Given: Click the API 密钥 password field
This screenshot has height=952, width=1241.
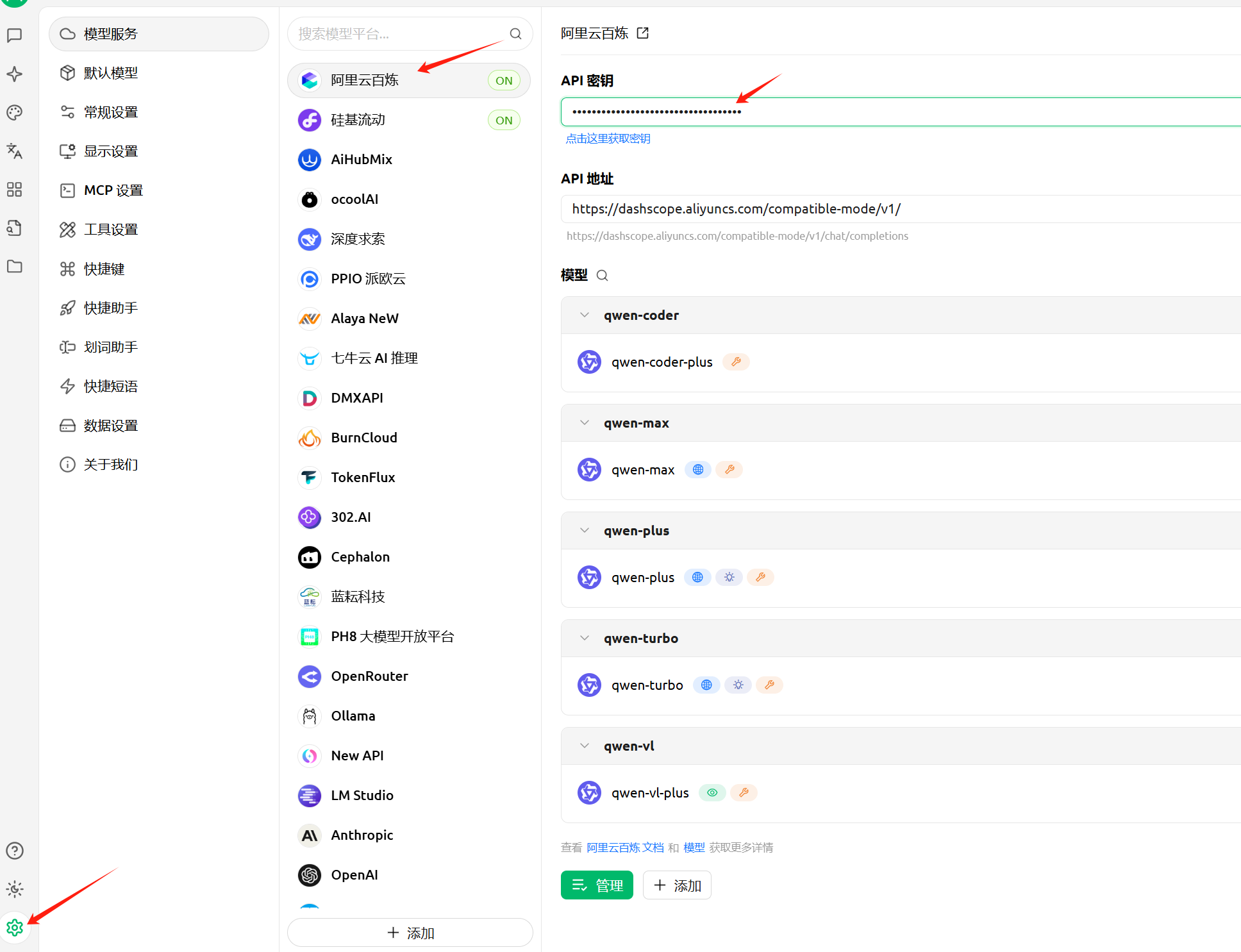Looking at the screenshot, I should (901, 112).
